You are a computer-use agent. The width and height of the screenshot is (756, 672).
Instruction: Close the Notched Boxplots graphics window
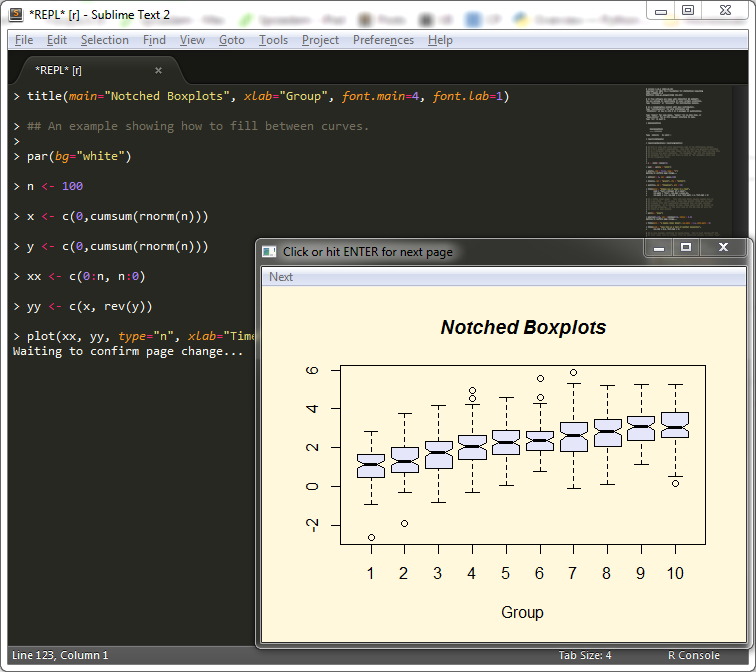point(723,247)
